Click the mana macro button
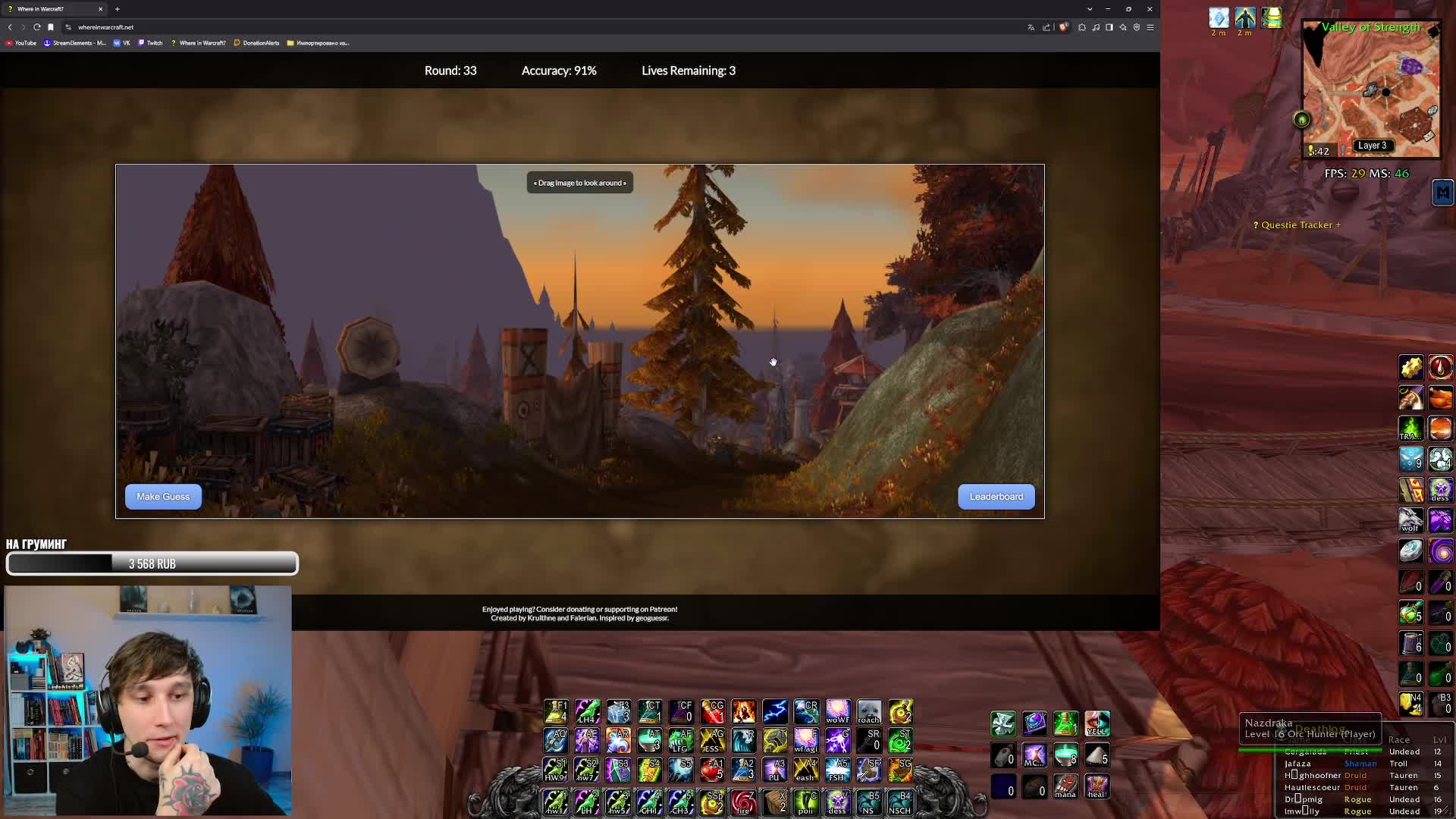 (1065, 786)
